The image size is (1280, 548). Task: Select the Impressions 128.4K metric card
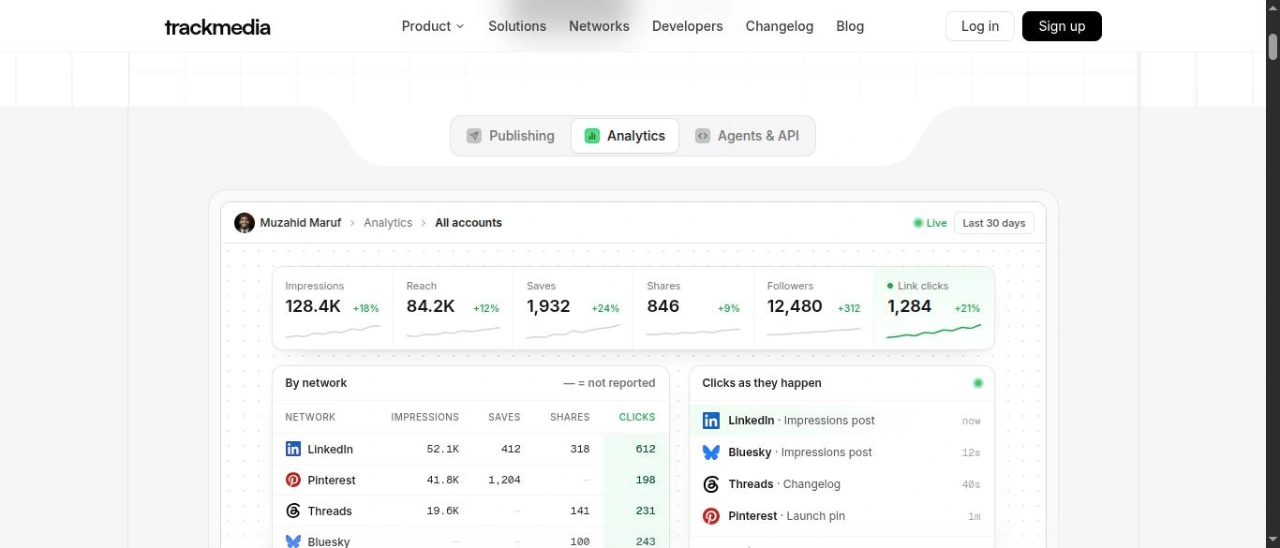[333, 308]
